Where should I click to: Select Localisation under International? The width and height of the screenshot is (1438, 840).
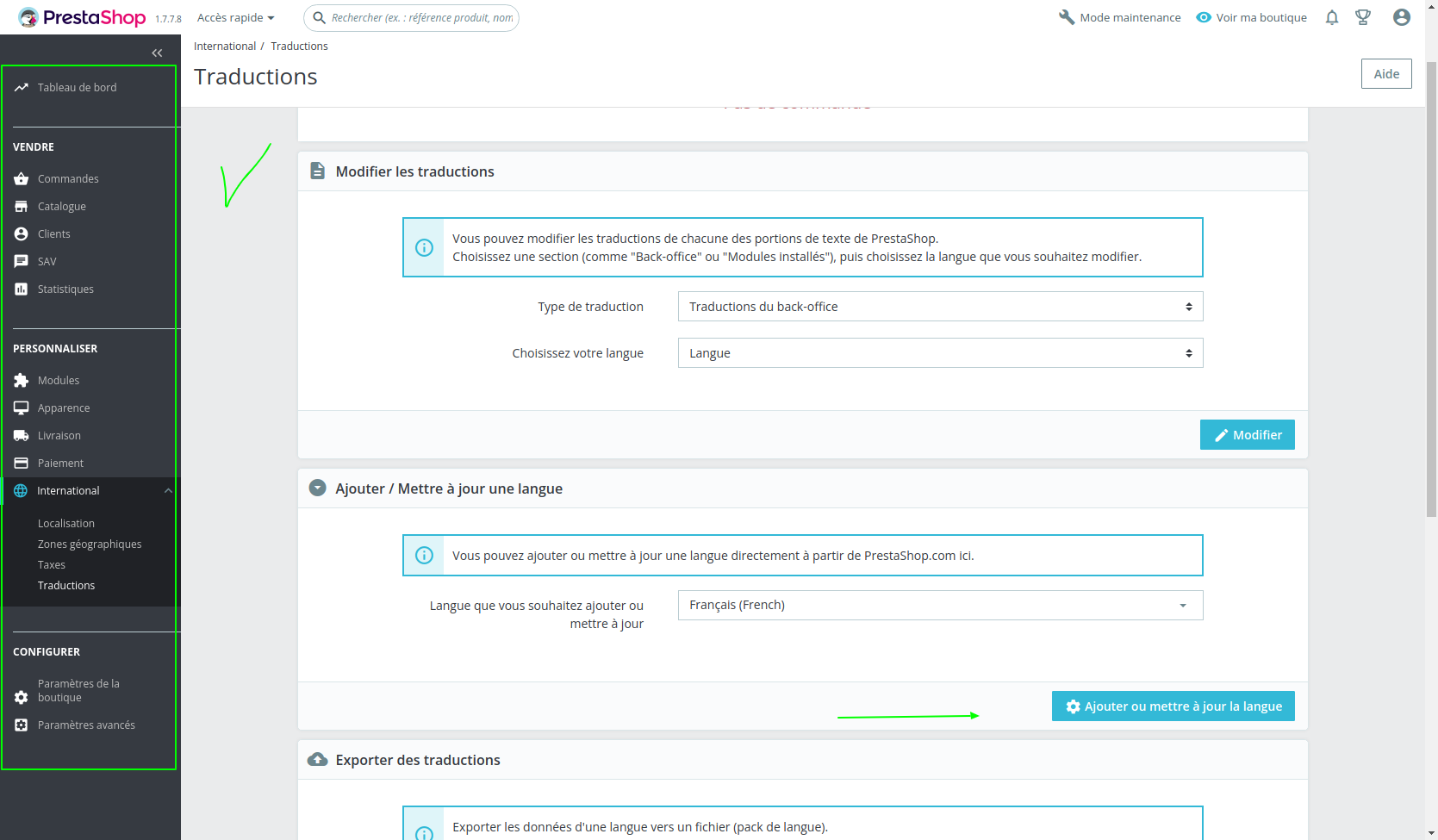(65, 523)
